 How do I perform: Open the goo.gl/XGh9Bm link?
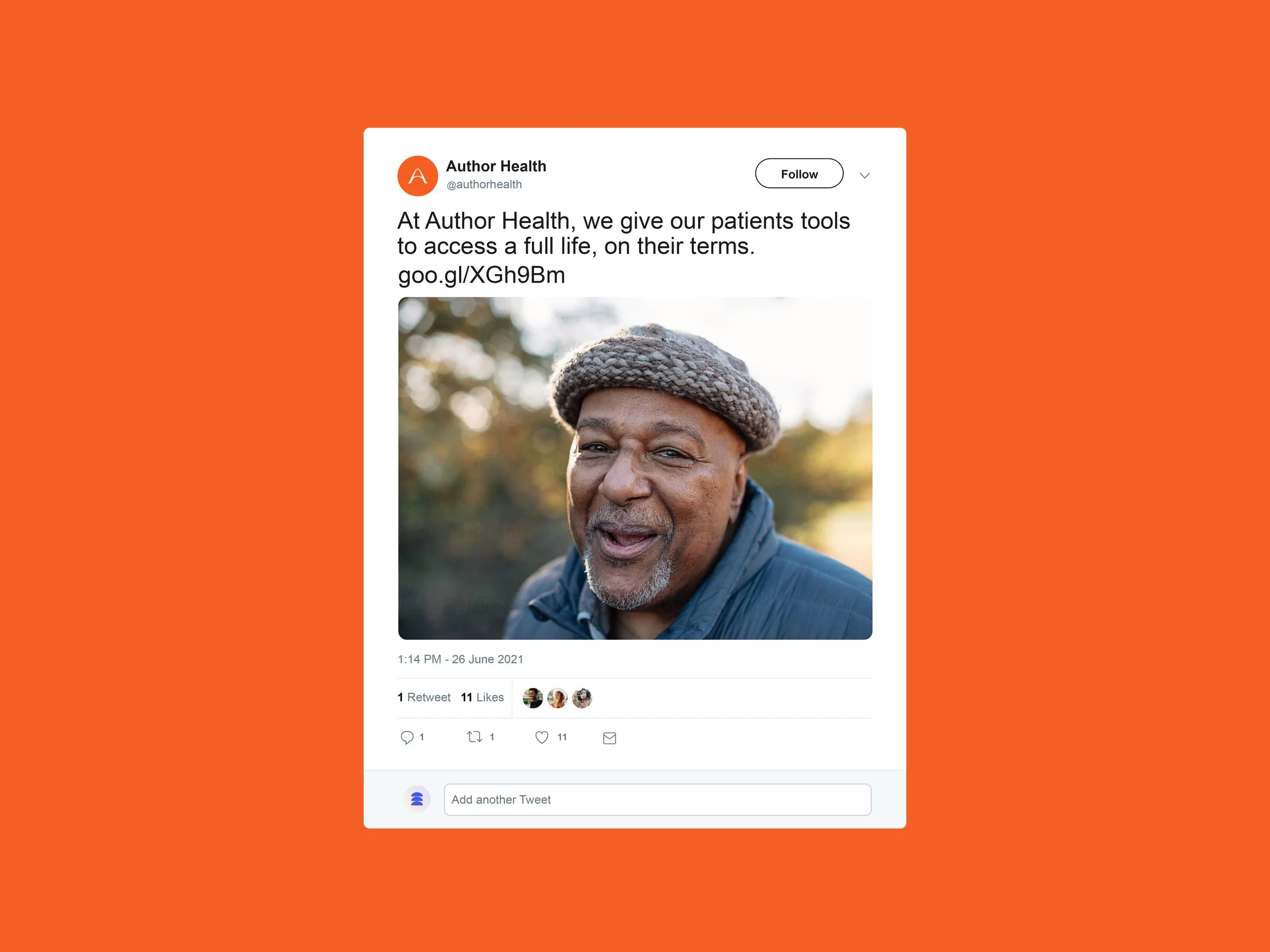point(482,275)
